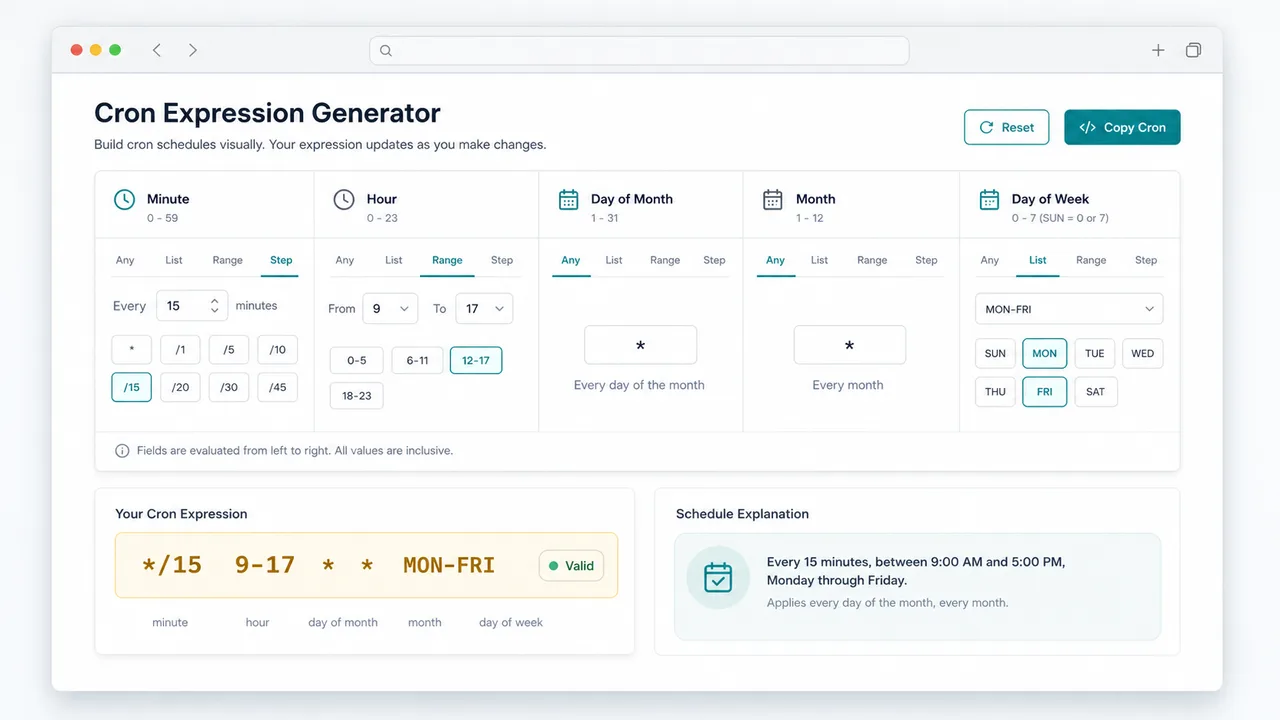The width and height of the screenshot is (1280, 720).
Task: Choose the /30 minute step preset
Action: point(229,387)
